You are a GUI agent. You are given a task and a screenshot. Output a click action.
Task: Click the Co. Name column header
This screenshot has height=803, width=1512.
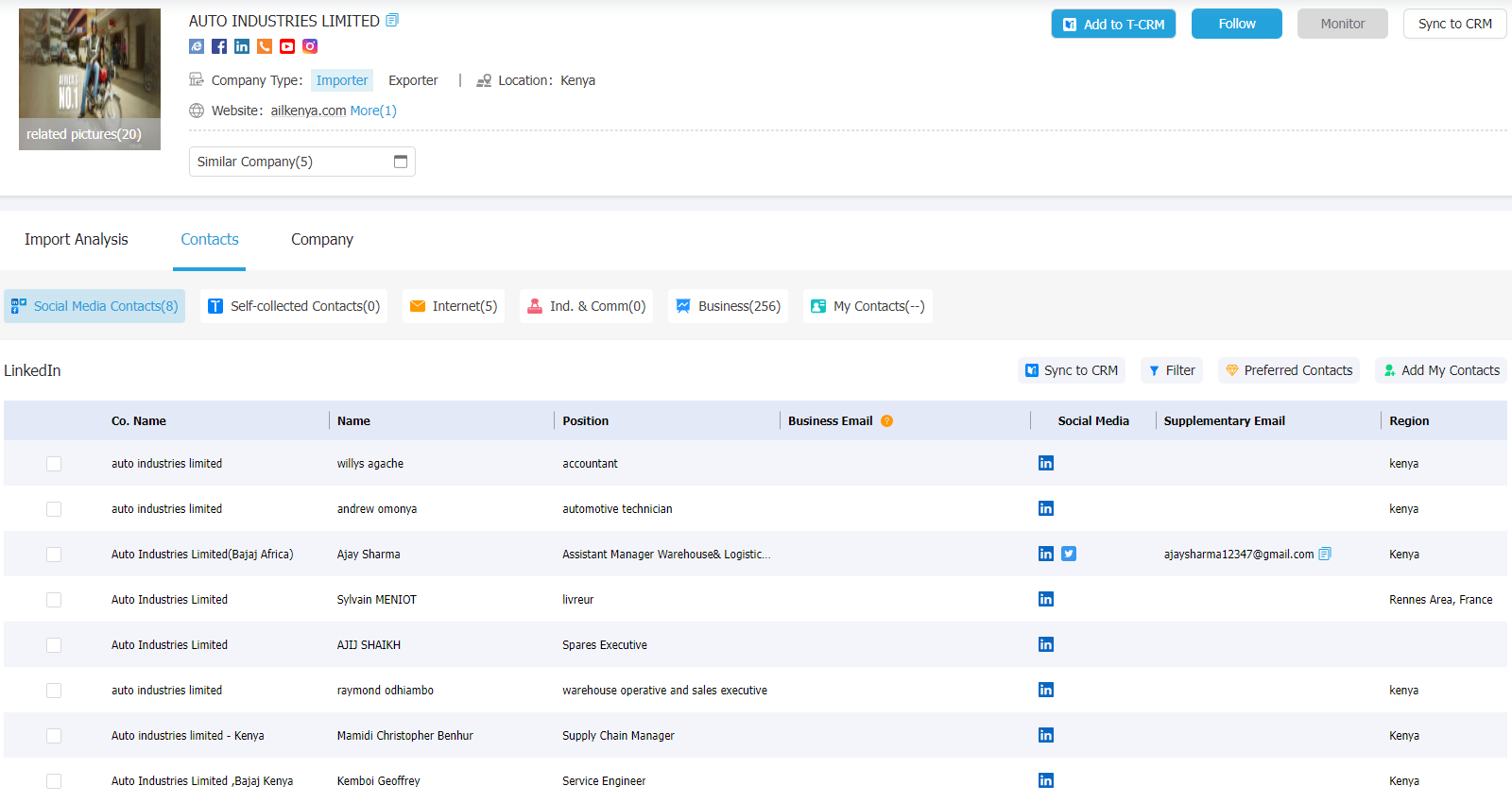coord(139,421)
